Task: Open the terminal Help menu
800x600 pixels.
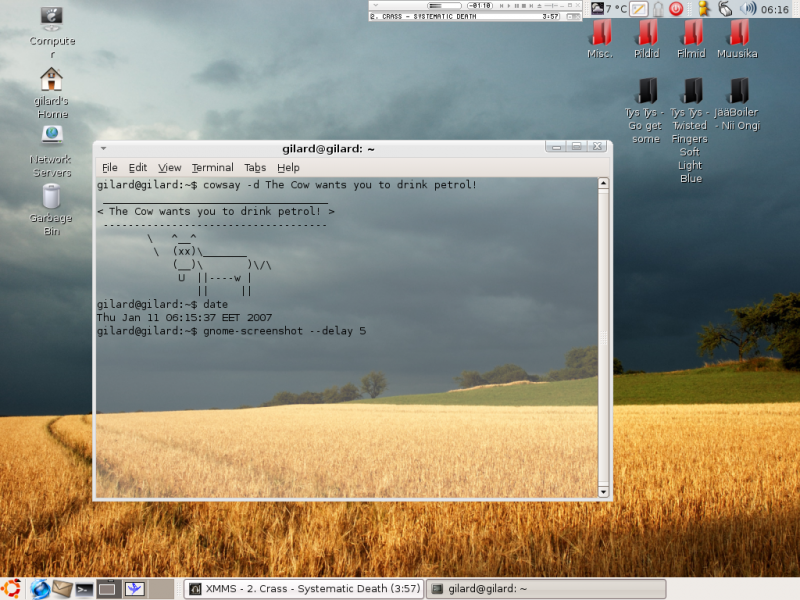Action: point(288,167)
